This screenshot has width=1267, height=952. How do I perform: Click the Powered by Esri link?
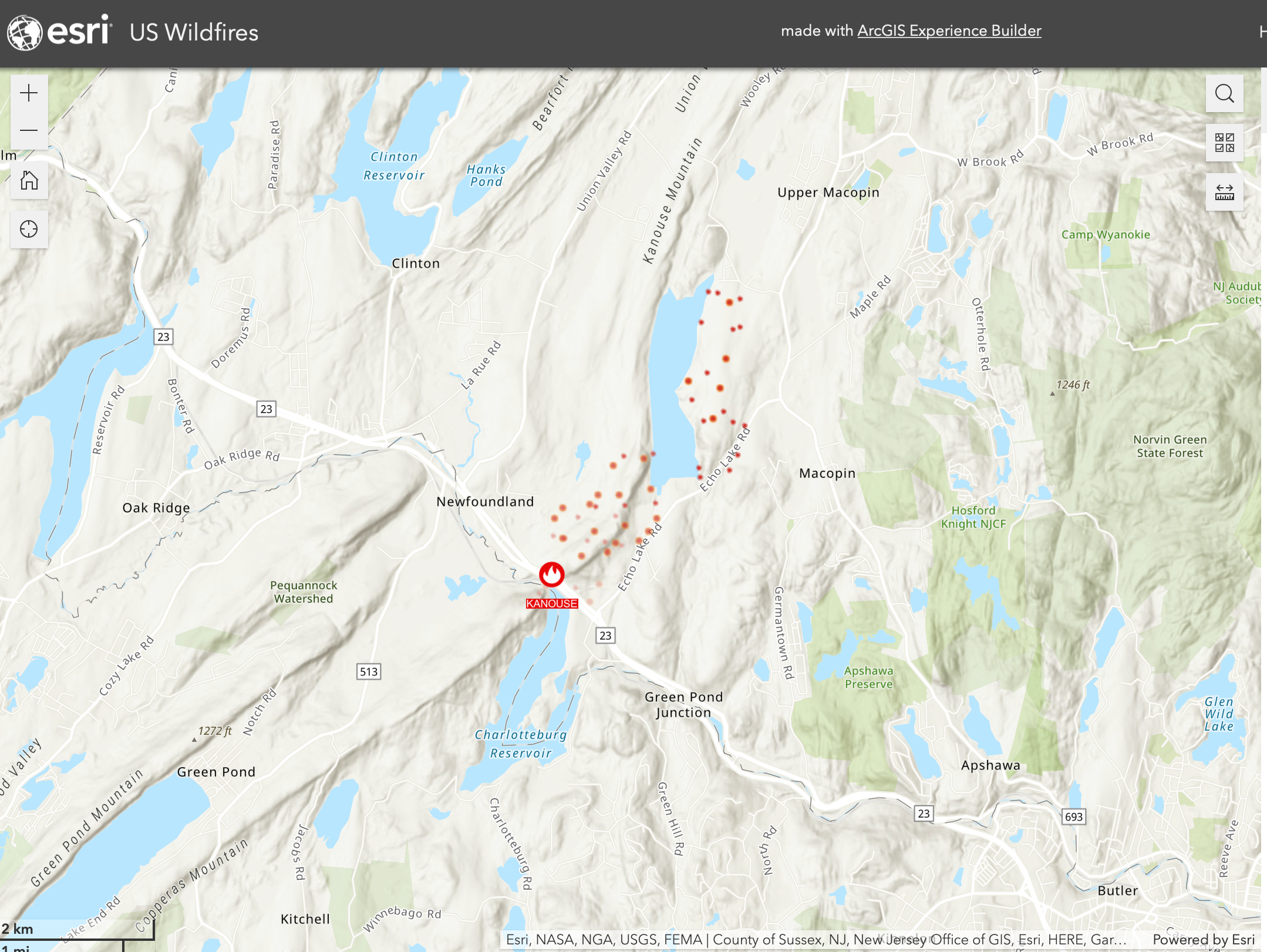(1204, 940)
